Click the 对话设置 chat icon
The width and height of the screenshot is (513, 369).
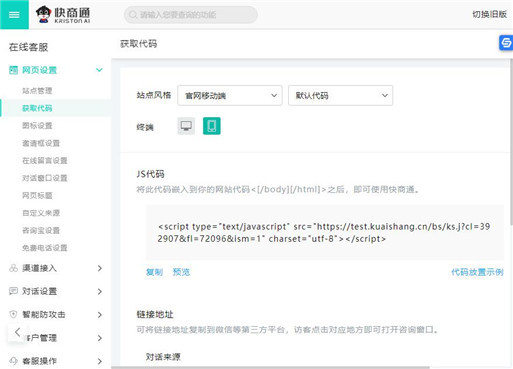[x=13, y=291]
